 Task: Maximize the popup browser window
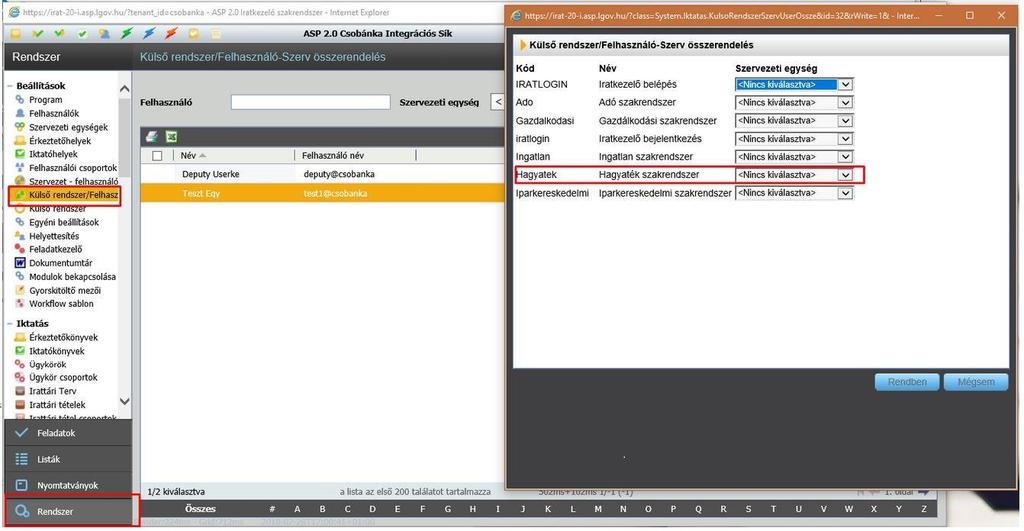pyautogui.click(x=970, y=15)
